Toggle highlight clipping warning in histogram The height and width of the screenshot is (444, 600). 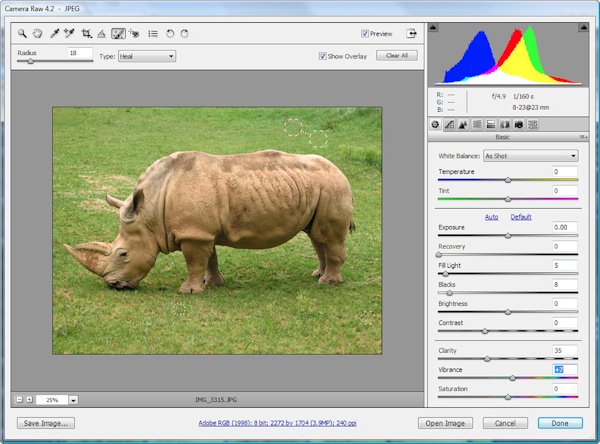tap(584, 27)
